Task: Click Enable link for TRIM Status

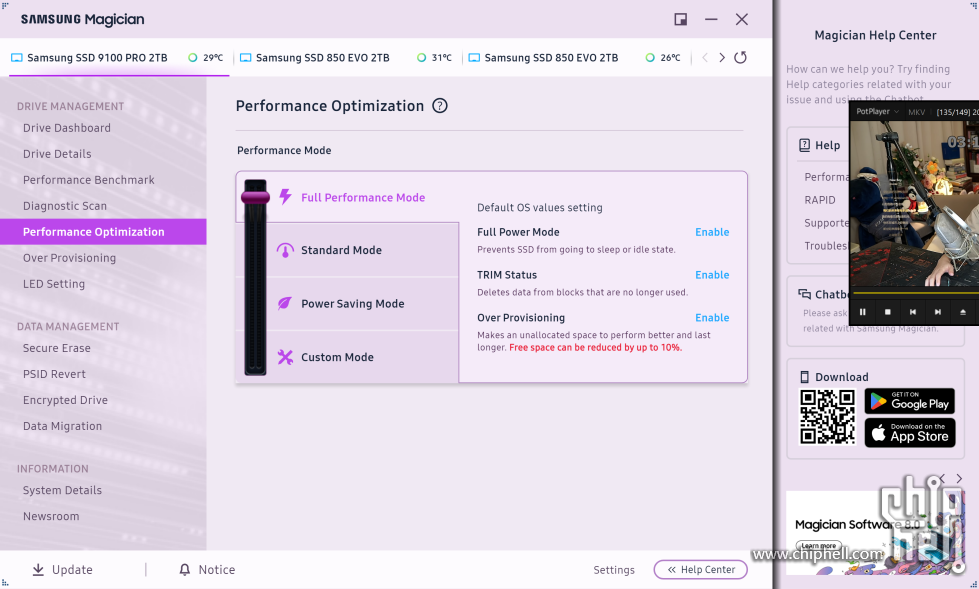Action: pyautogui.click(x=712, y=275)
